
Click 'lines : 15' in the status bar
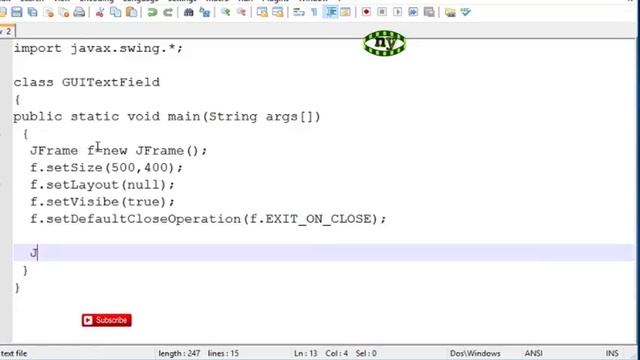(223, 353)
